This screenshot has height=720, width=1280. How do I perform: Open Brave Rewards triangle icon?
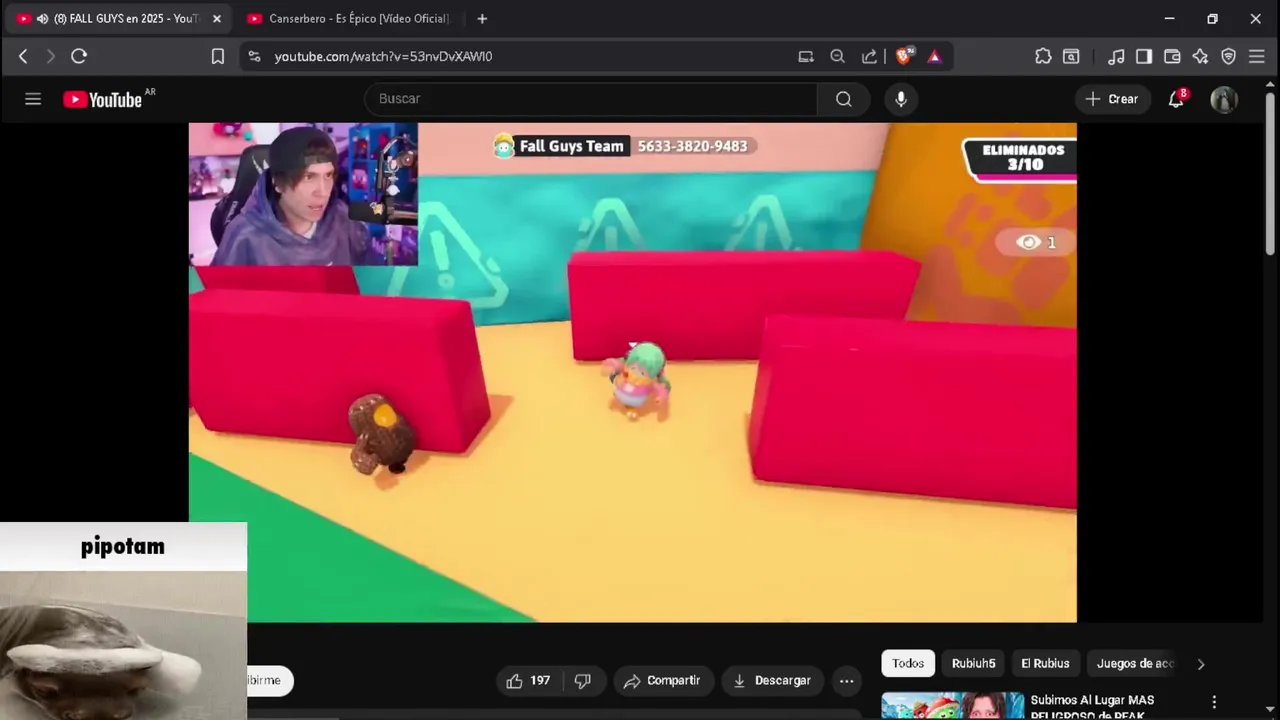point(934,56)
